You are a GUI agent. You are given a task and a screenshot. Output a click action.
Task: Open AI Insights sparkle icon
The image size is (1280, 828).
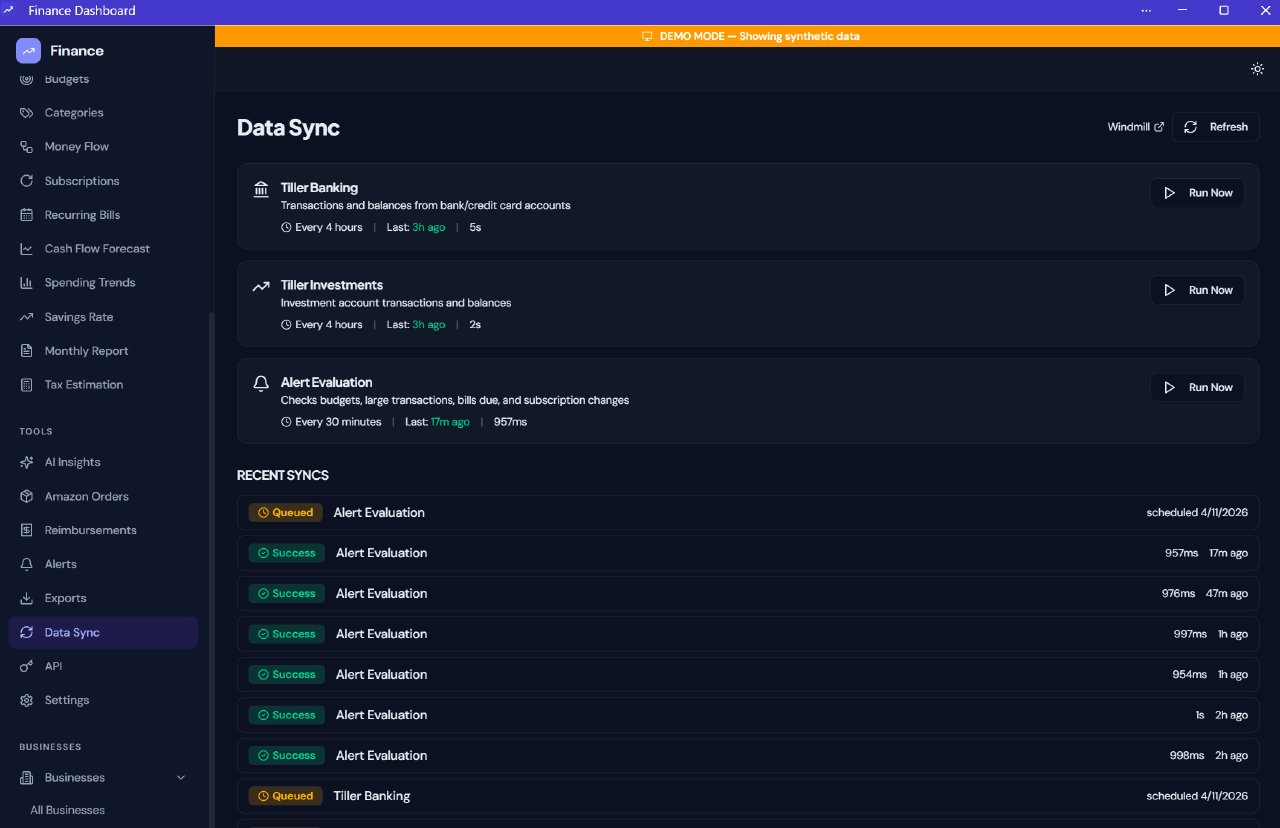(25, 461)
